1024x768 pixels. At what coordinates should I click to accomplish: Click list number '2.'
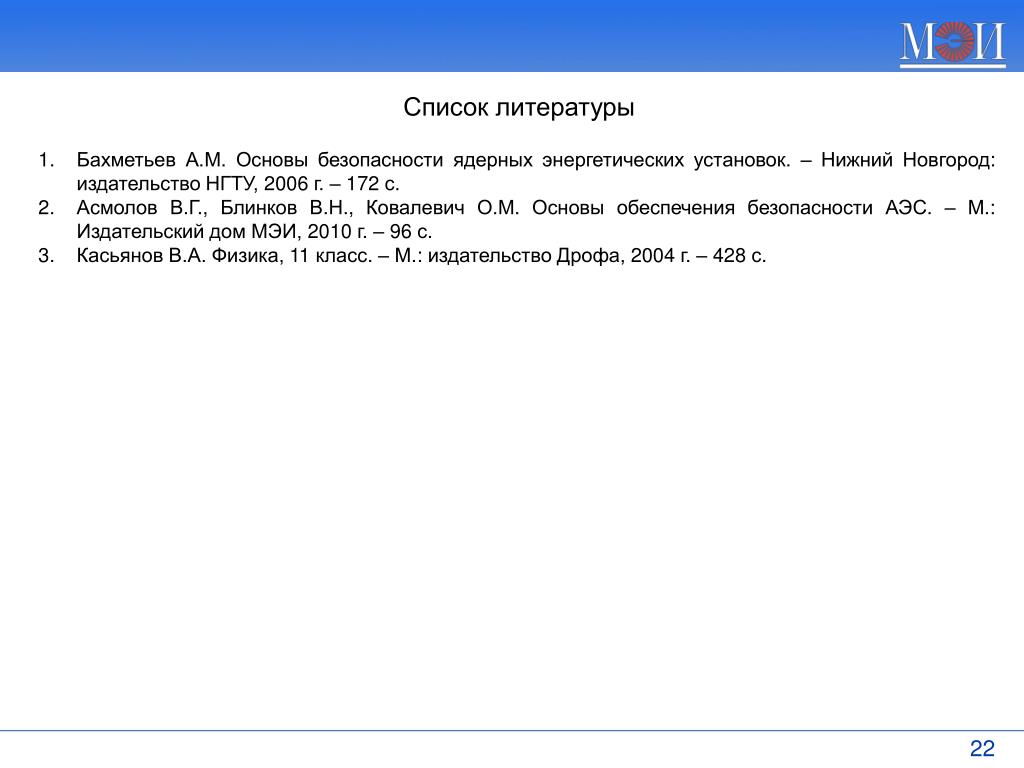46,208
